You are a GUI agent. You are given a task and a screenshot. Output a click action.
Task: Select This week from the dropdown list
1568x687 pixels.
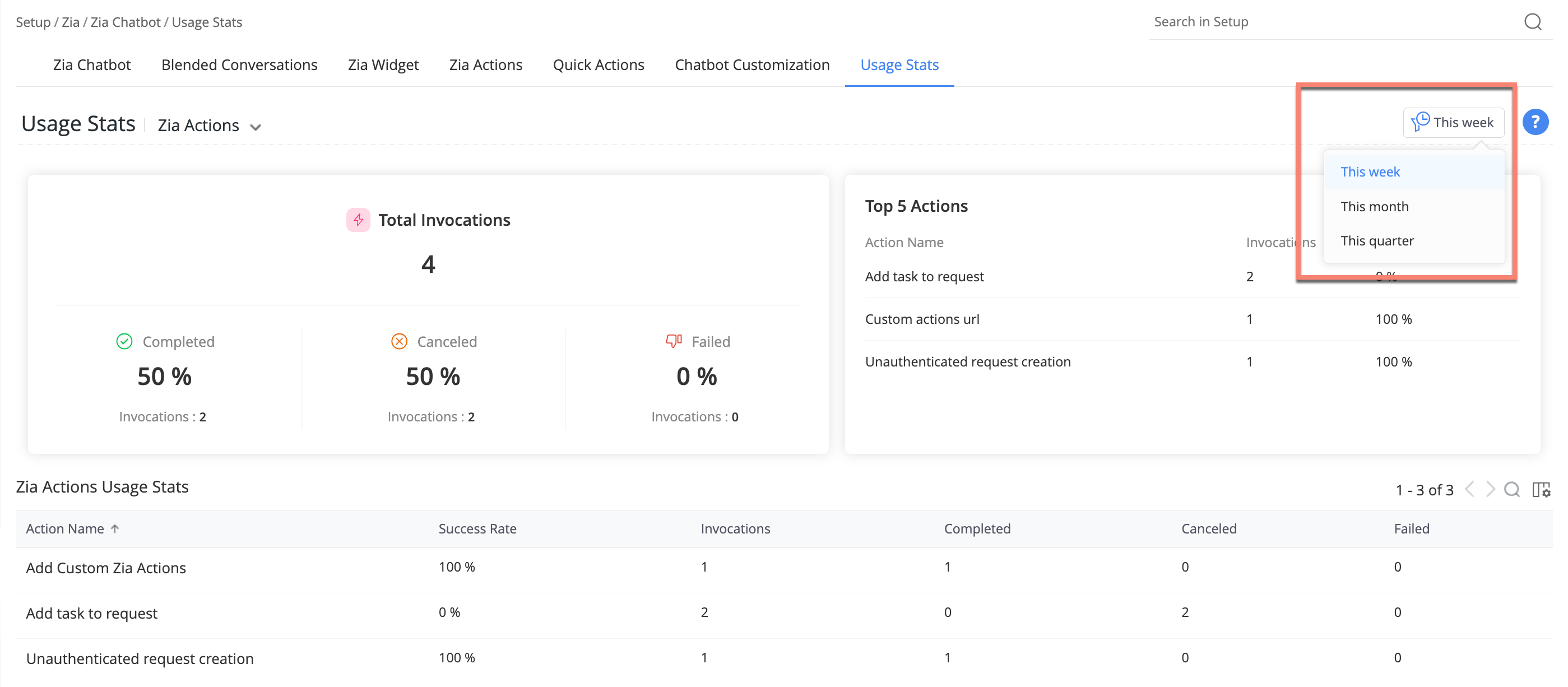(x=1413, y=172)
